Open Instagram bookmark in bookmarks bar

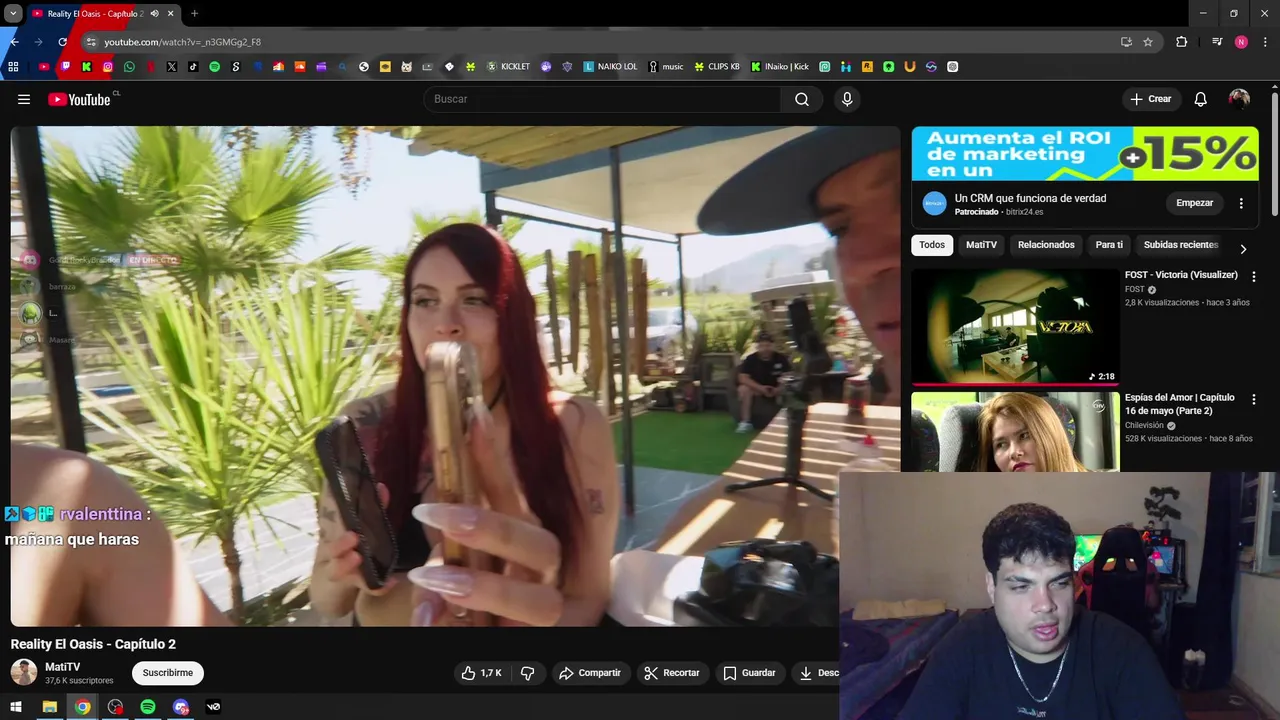(108, 67)
